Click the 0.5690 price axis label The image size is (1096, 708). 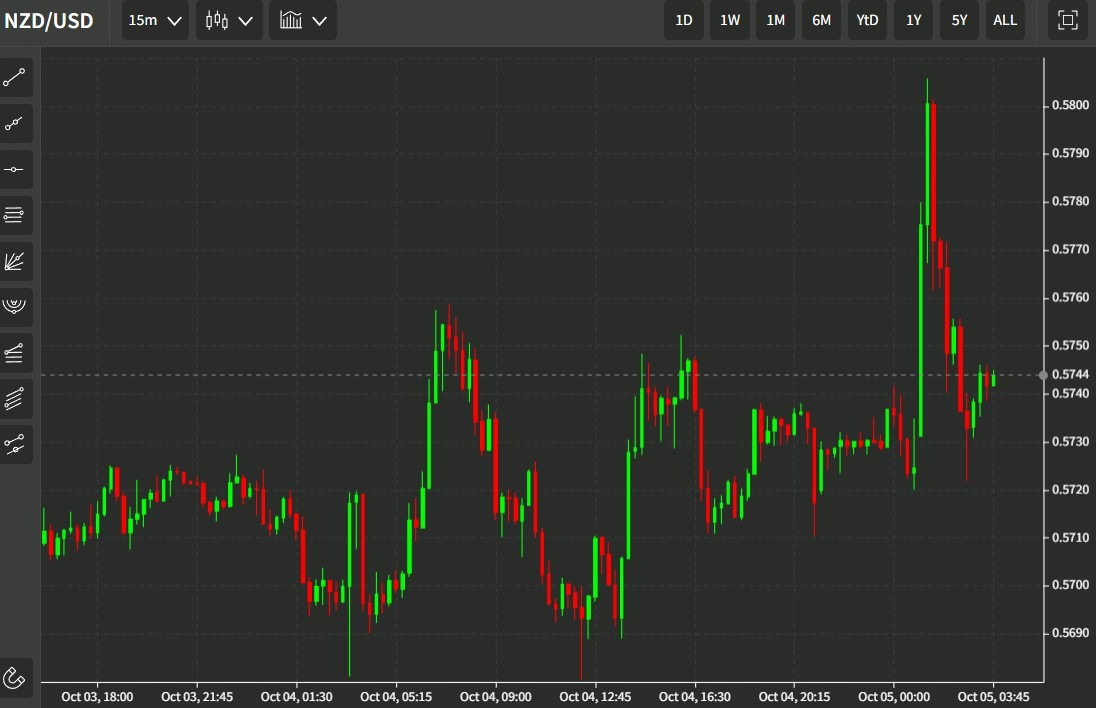tap(1070, 633)
